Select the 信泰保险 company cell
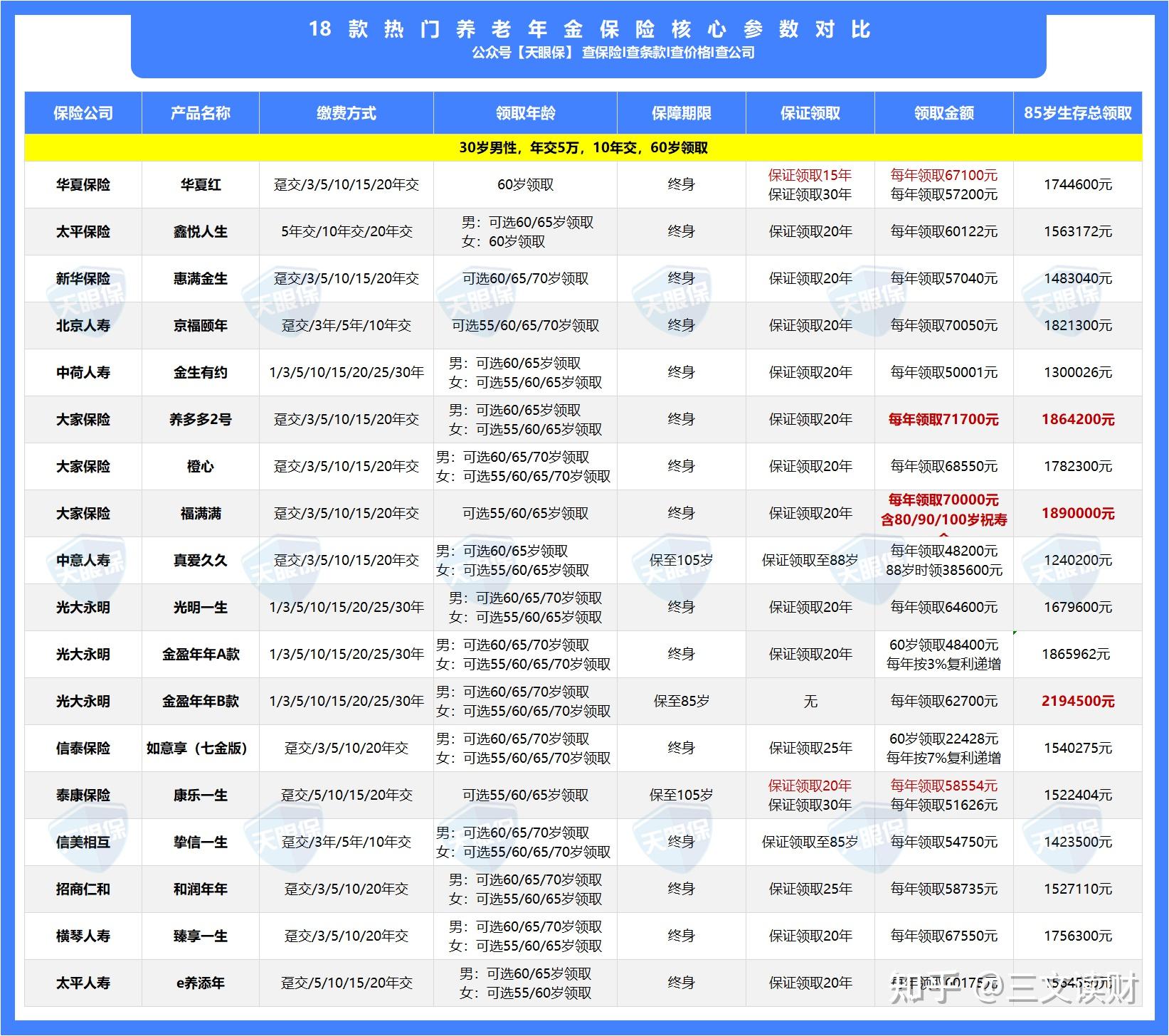This screenshot has height=1036, width=1169. coord(83,749)
